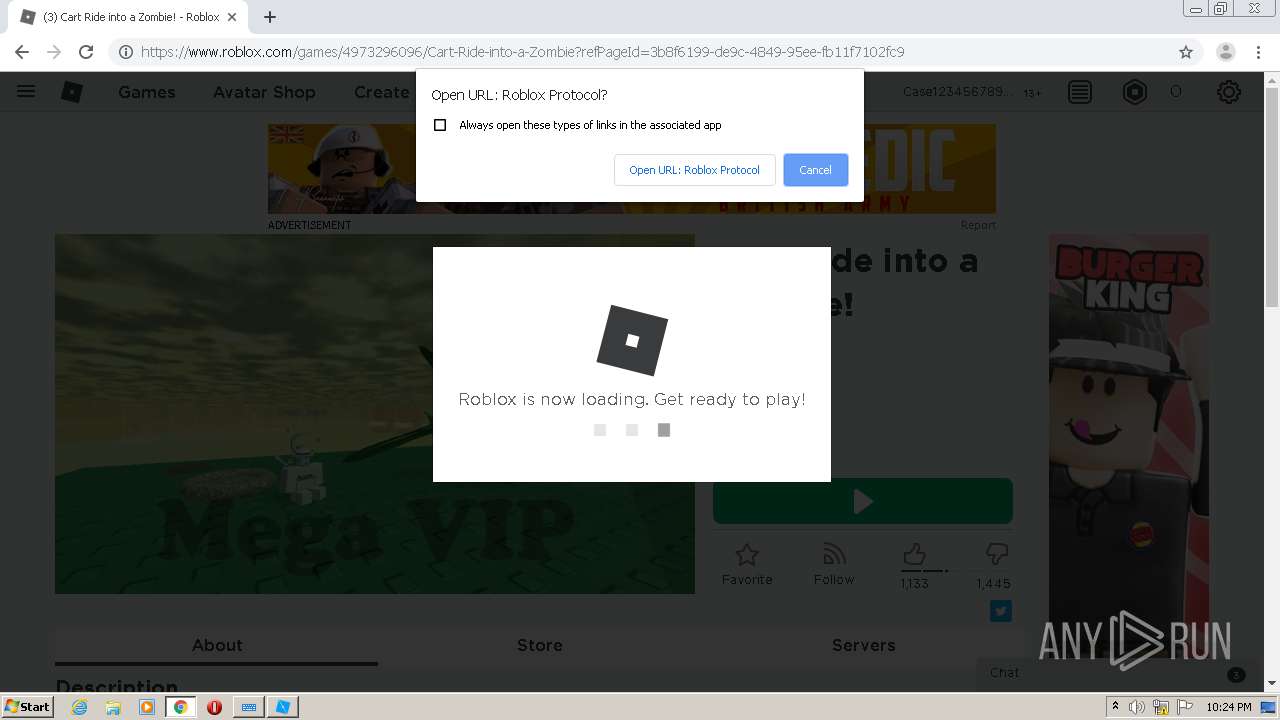The width and height of the screenshot is (1280, 720).
Task: Click the Case123456789 username
Action: pyautogui.click(x=957, y=92)
